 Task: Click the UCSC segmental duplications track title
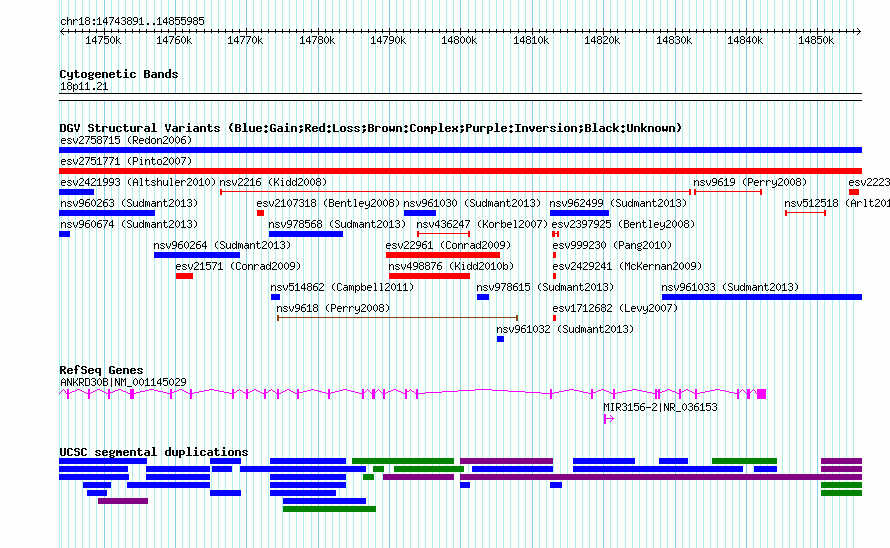(154, 453)
